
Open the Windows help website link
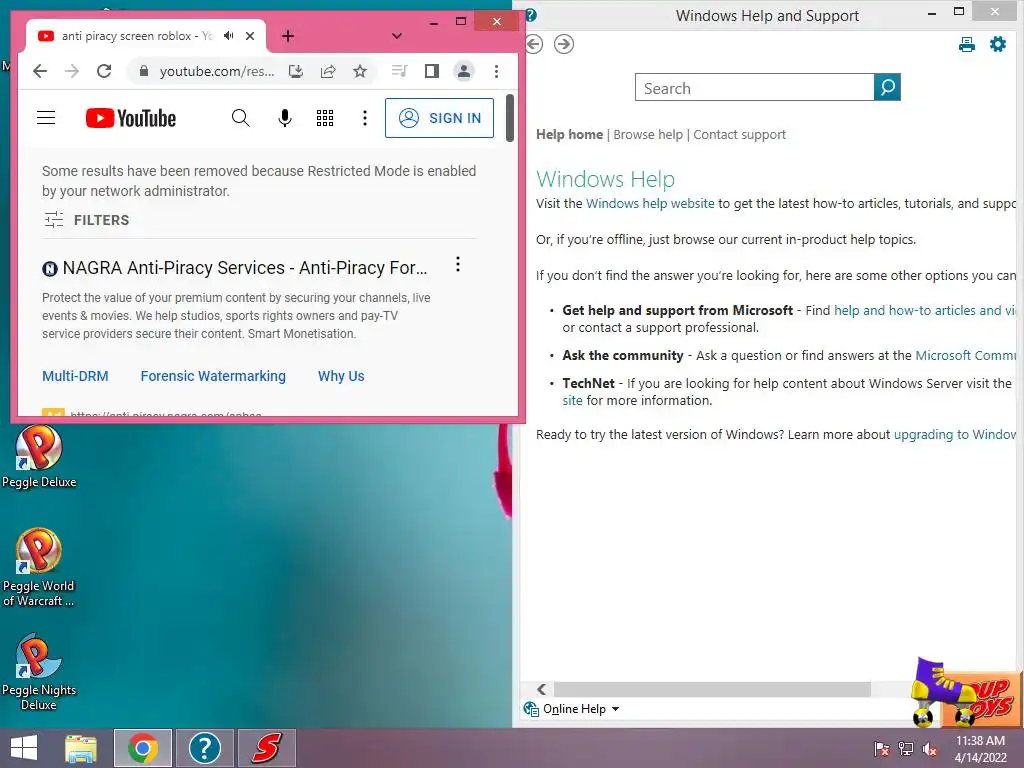650,204
